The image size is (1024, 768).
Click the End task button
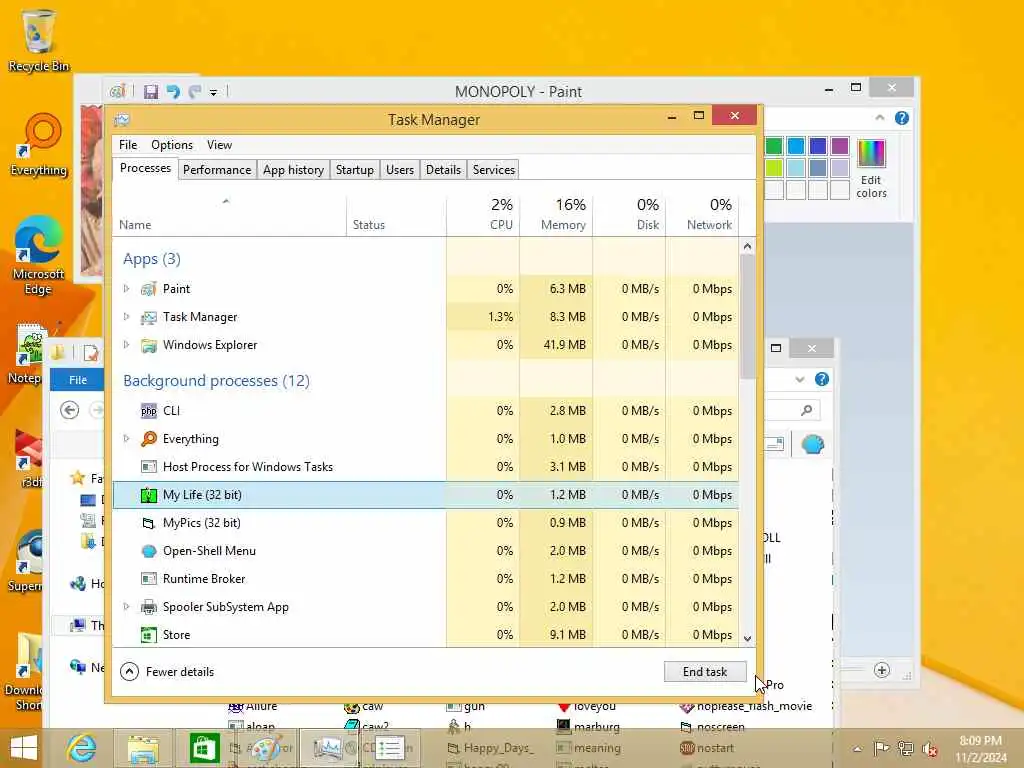click(x=705, y=671)
